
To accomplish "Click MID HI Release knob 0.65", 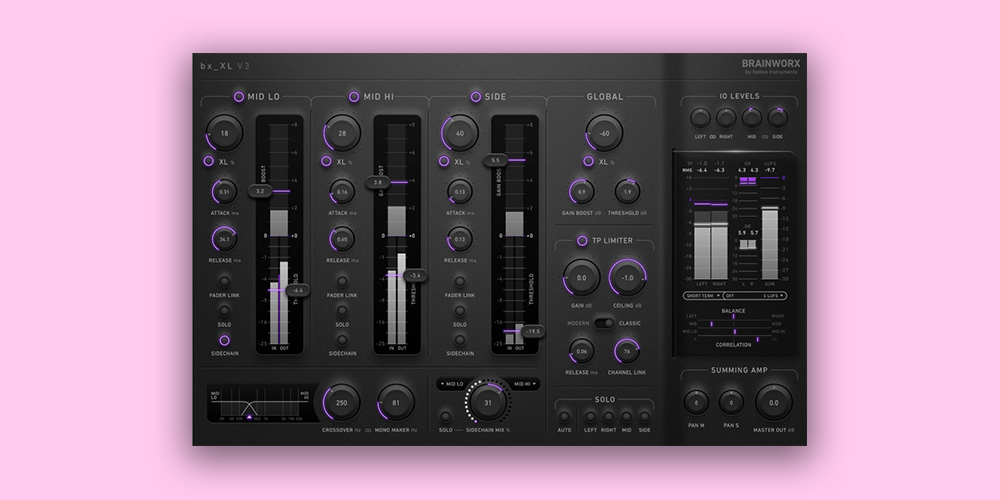I will tap(342, 239).
